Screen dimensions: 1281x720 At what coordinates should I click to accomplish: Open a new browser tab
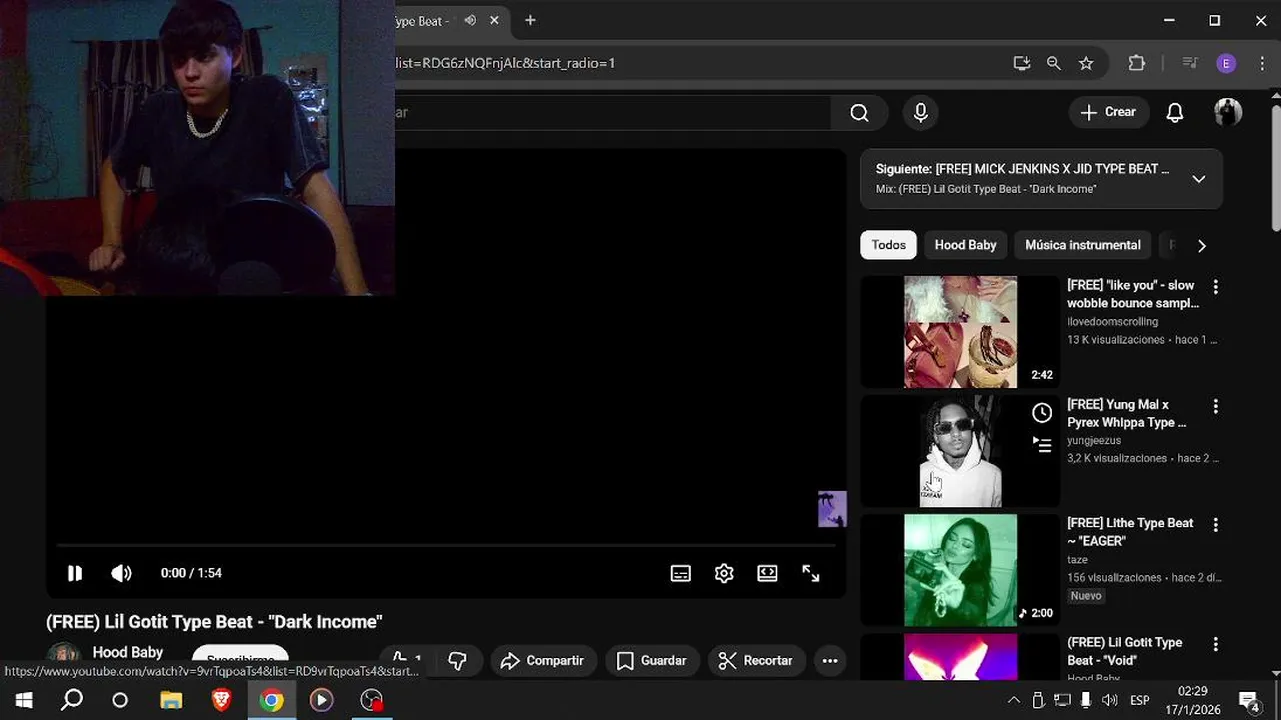coord(530,20)
